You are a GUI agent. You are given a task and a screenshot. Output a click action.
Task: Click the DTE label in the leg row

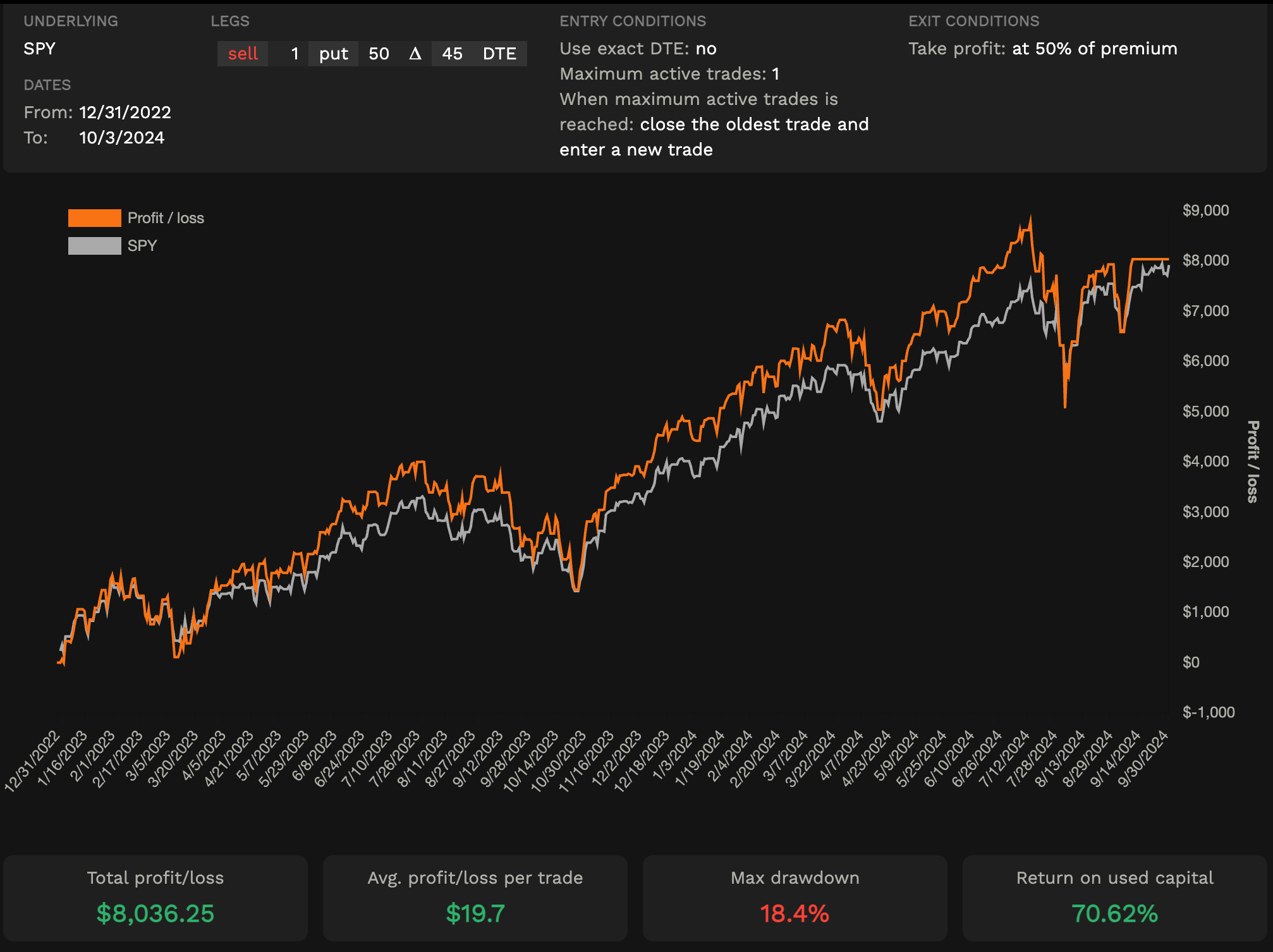(x=499, y=54)
